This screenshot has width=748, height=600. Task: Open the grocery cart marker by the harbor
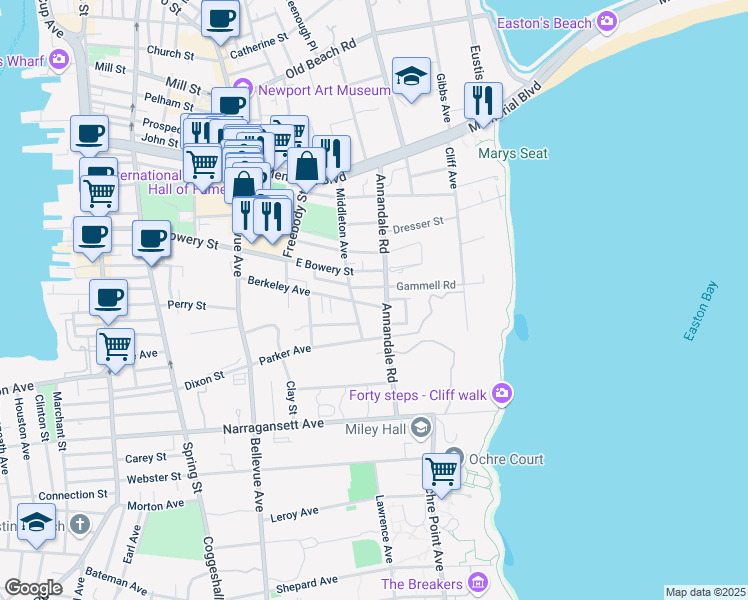pyautogui.click(x=99, y=195)
